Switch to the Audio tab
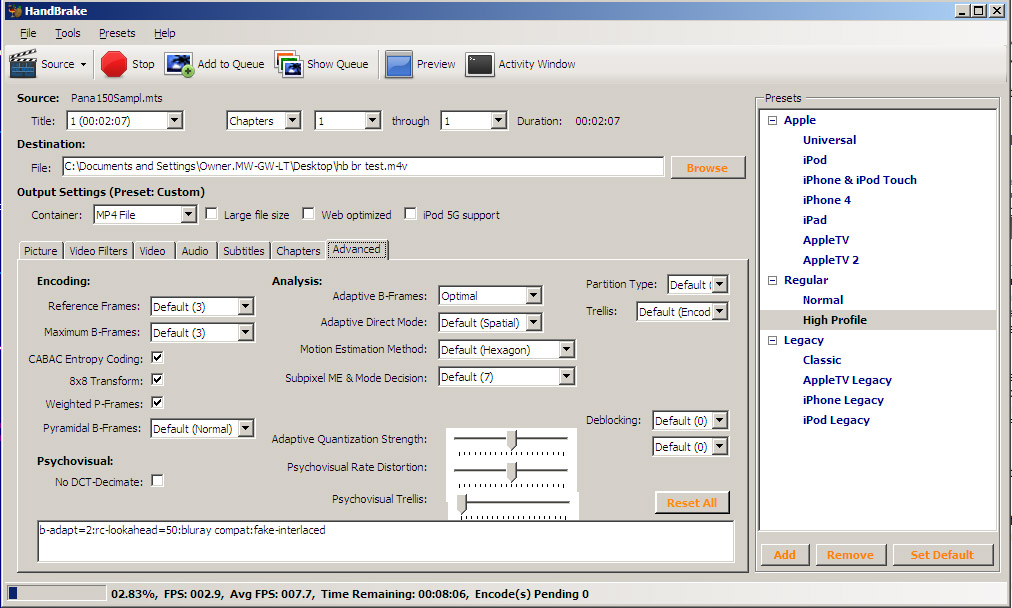This screenshot has height=608, width=1012. click(x=195, y=251)
